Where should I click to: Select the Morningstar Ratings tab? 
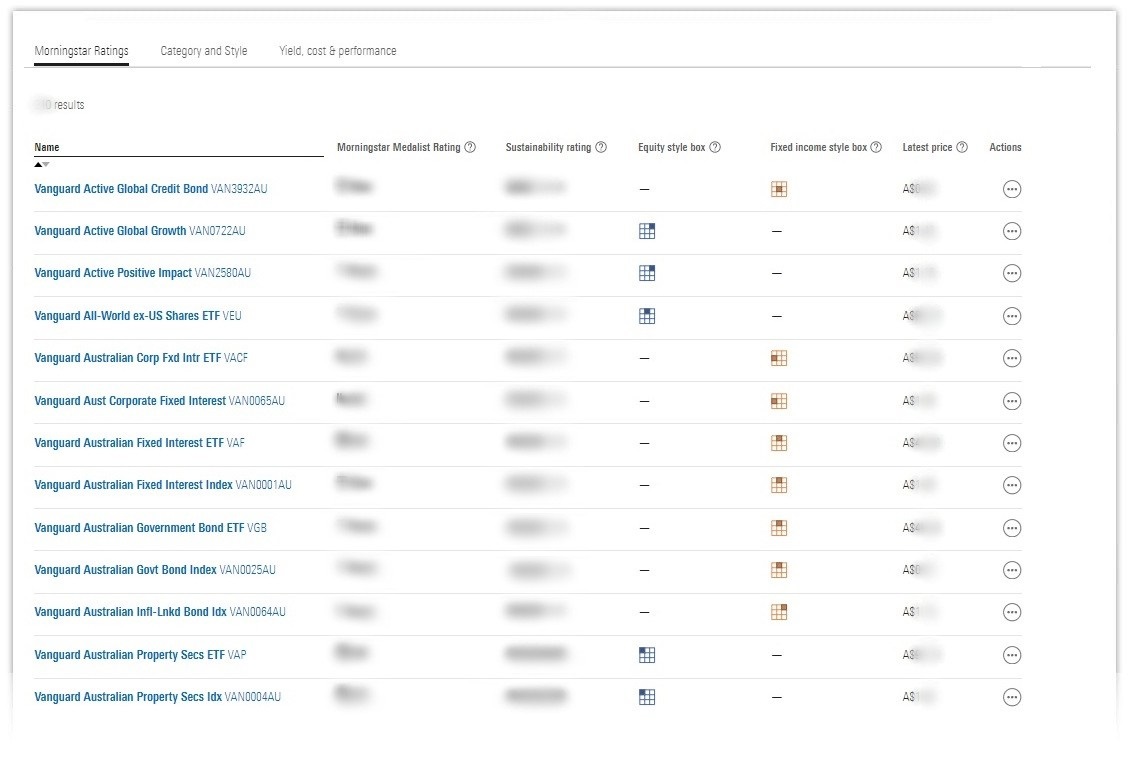click(81, 51)
